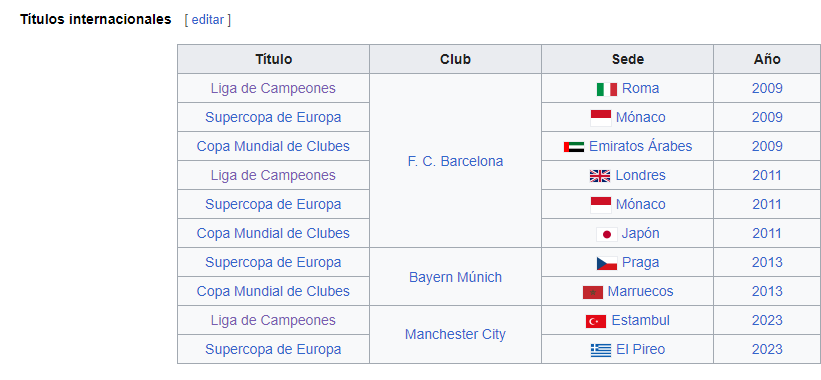Click the Marruecos link
This screenshot has height=380, width=821.
640,291
